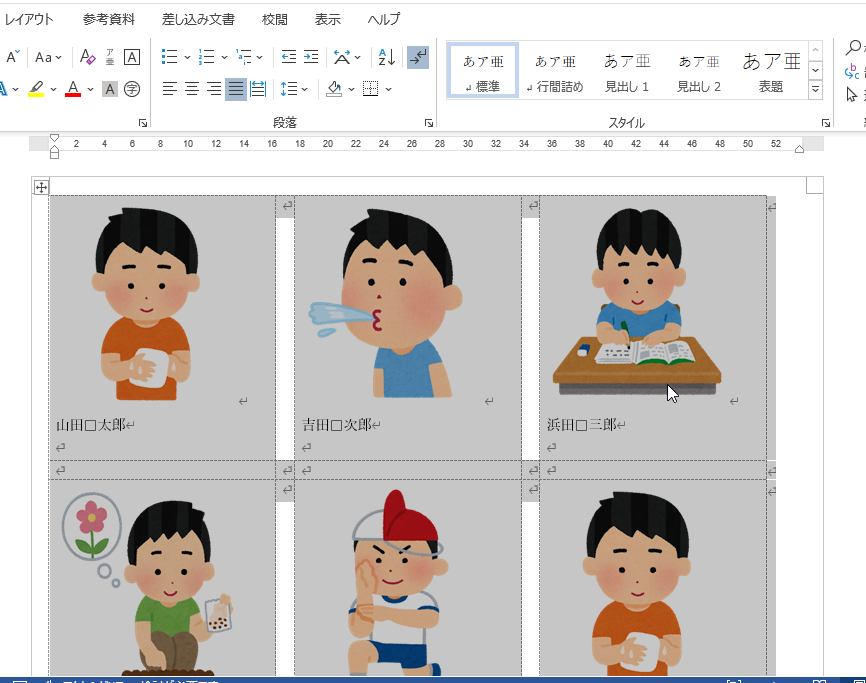Toggle the paragraph marks display icon

[418, 58]
